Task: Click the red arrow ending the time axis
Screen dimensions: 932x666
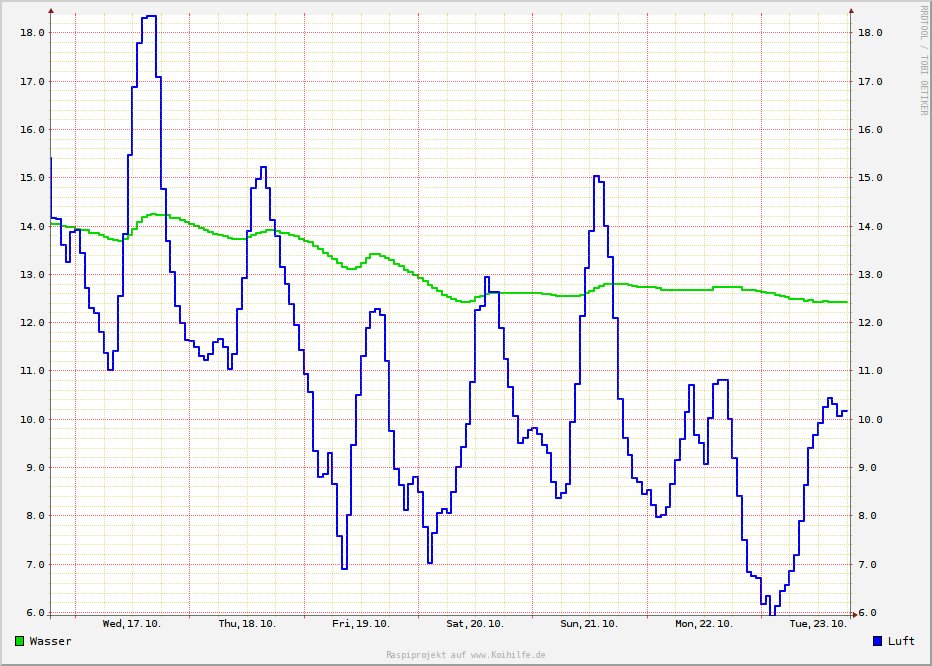Action: click(x=853, y=613)
